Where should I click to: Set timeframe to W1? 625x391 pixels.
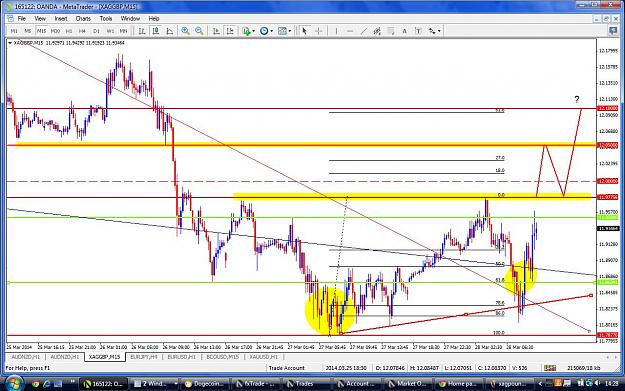point(110,31)
